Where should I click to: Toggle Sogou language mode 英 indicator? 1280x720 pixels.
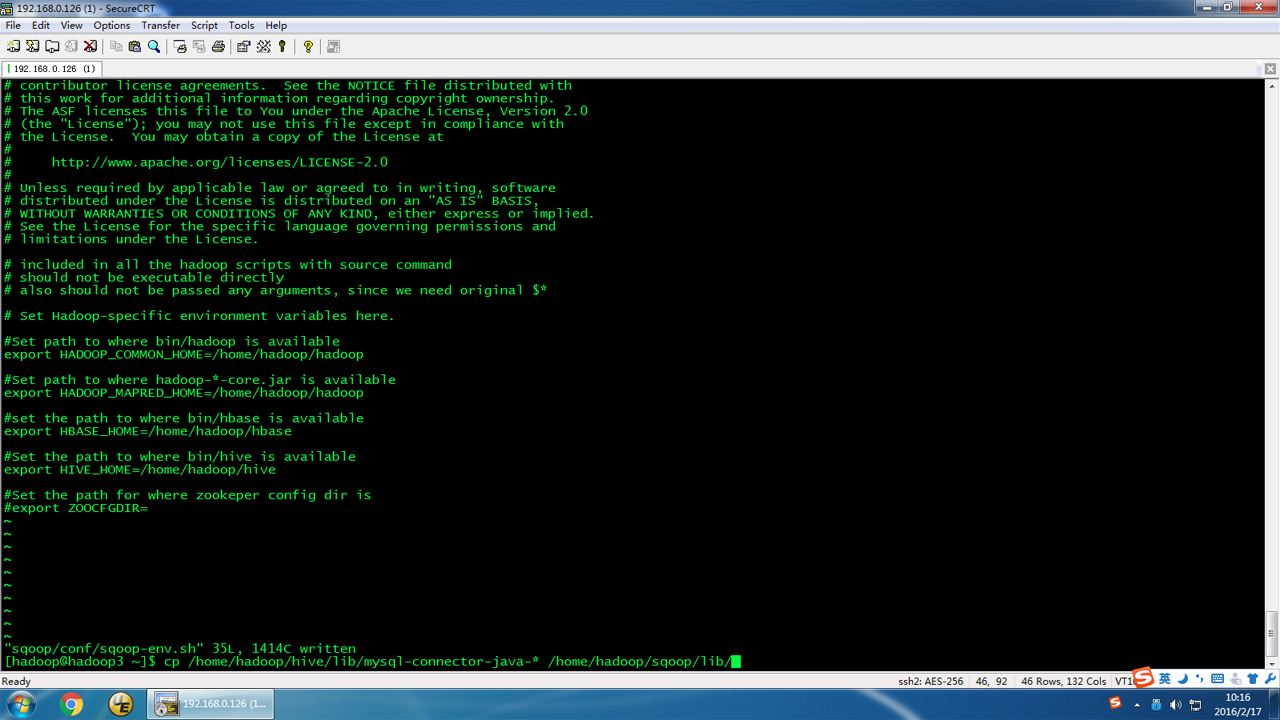pos(1165,678)
